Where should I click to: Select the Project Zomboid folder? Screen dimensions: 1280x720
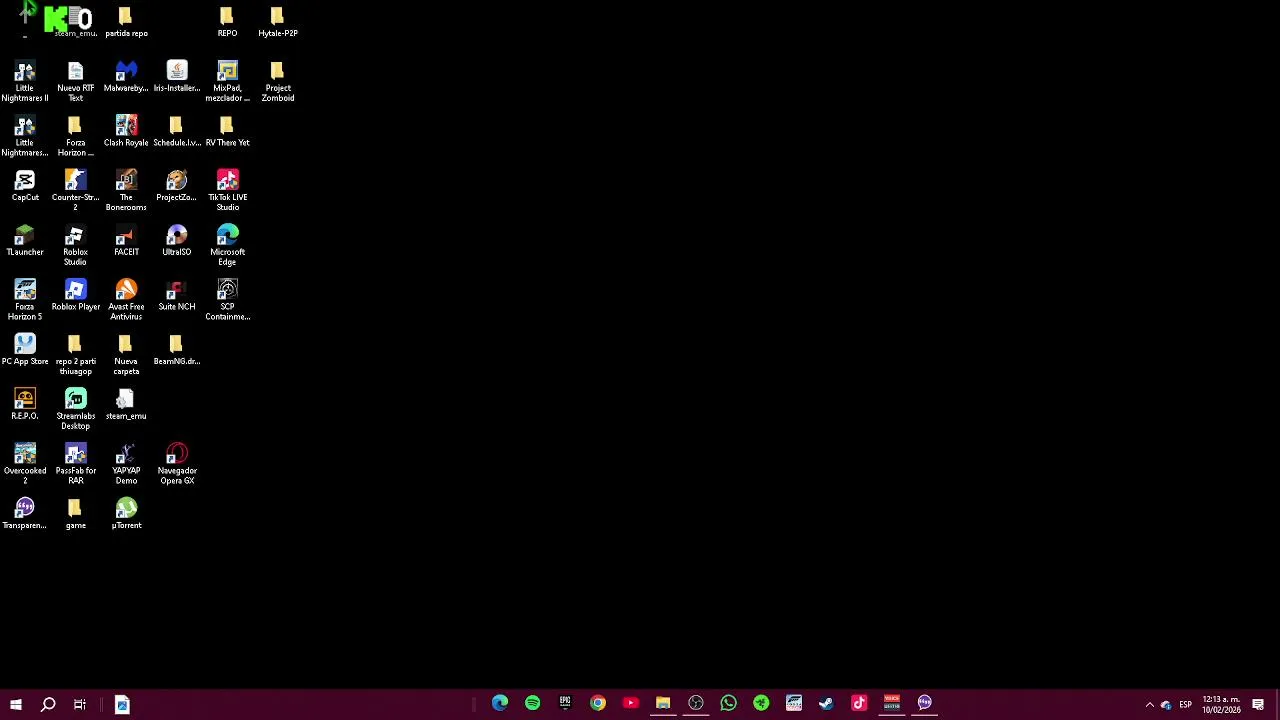(x=278, y=82)
